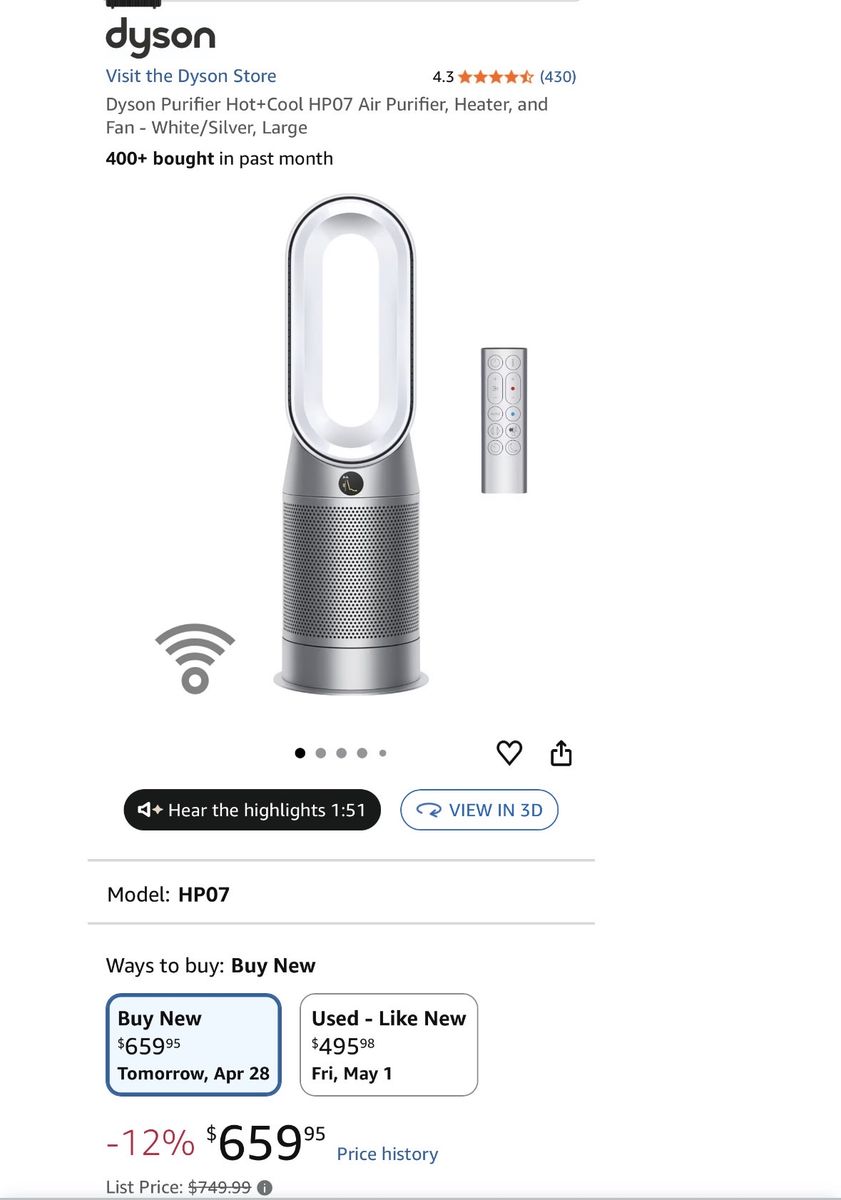Click the List Price info icon
841x1200 pixels.
pyautogui.click(x=264, y=1188)
